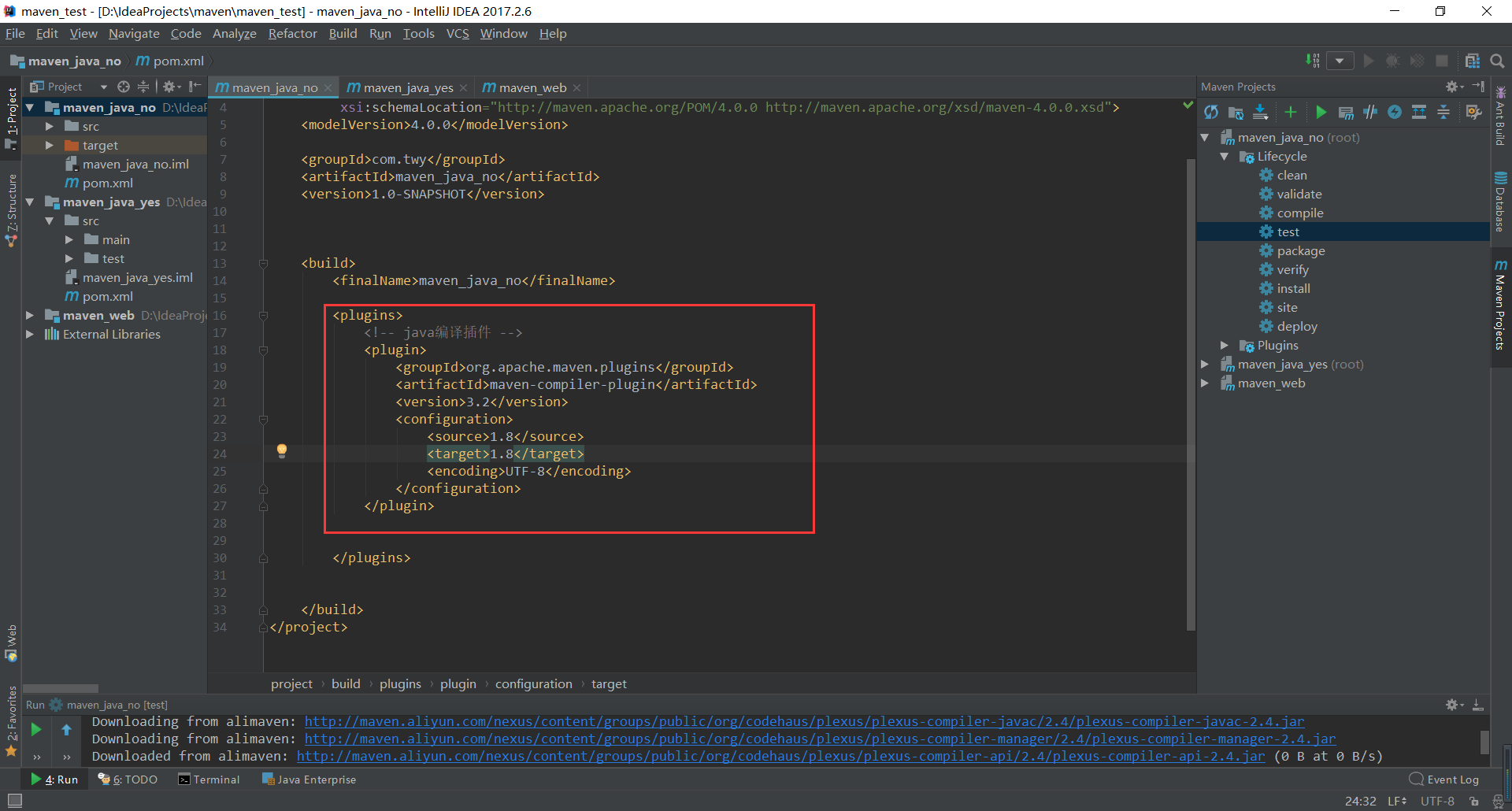
Task: Expand all nodes in Maven Projects
Action: point(1419,113)
